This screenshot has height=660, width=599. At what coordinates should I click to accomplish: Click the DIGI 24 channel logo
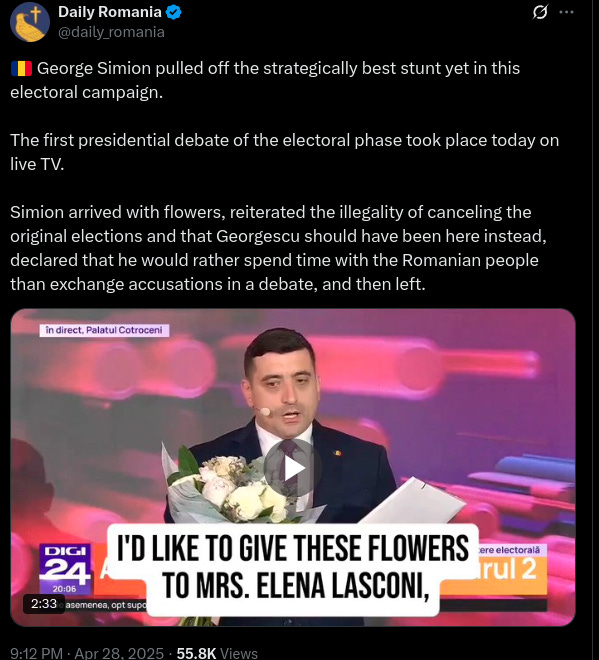click(65, 564)
